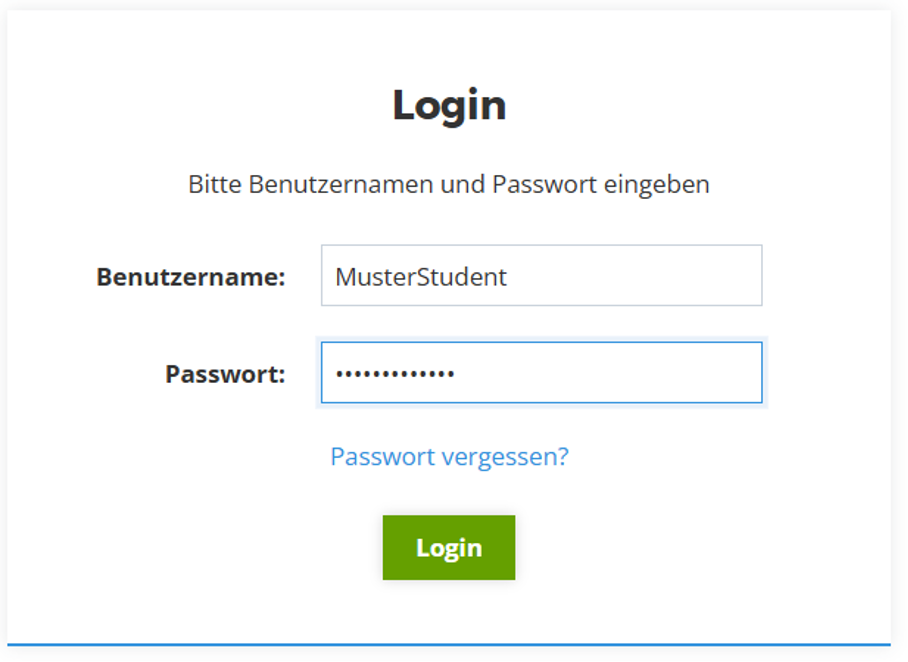The height and width of the screenshot is (662, 908).
Task: Click the blue-outlined focused text box
Action: [x=541, y=373]
